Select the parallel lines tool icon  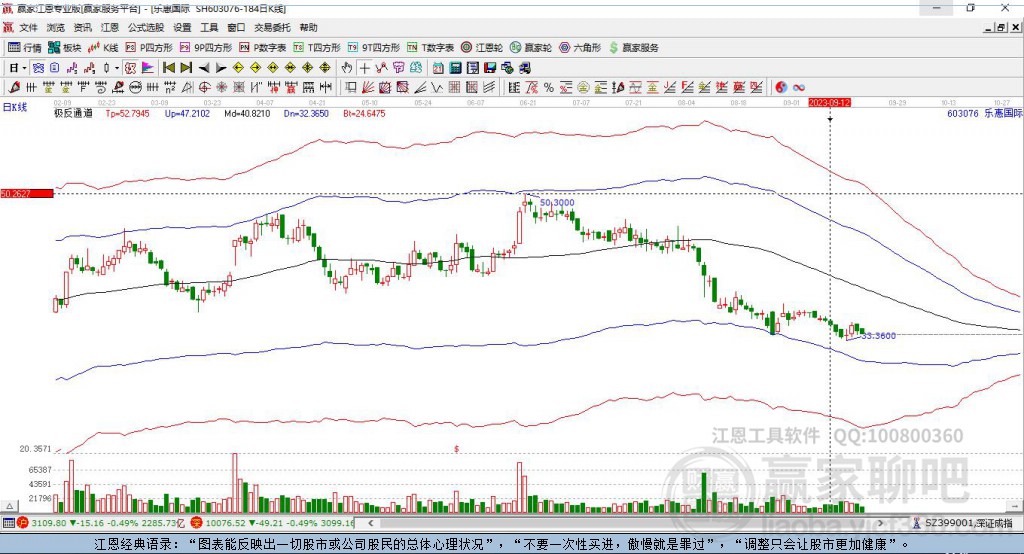pyautogui.click(x=489, y=88)
